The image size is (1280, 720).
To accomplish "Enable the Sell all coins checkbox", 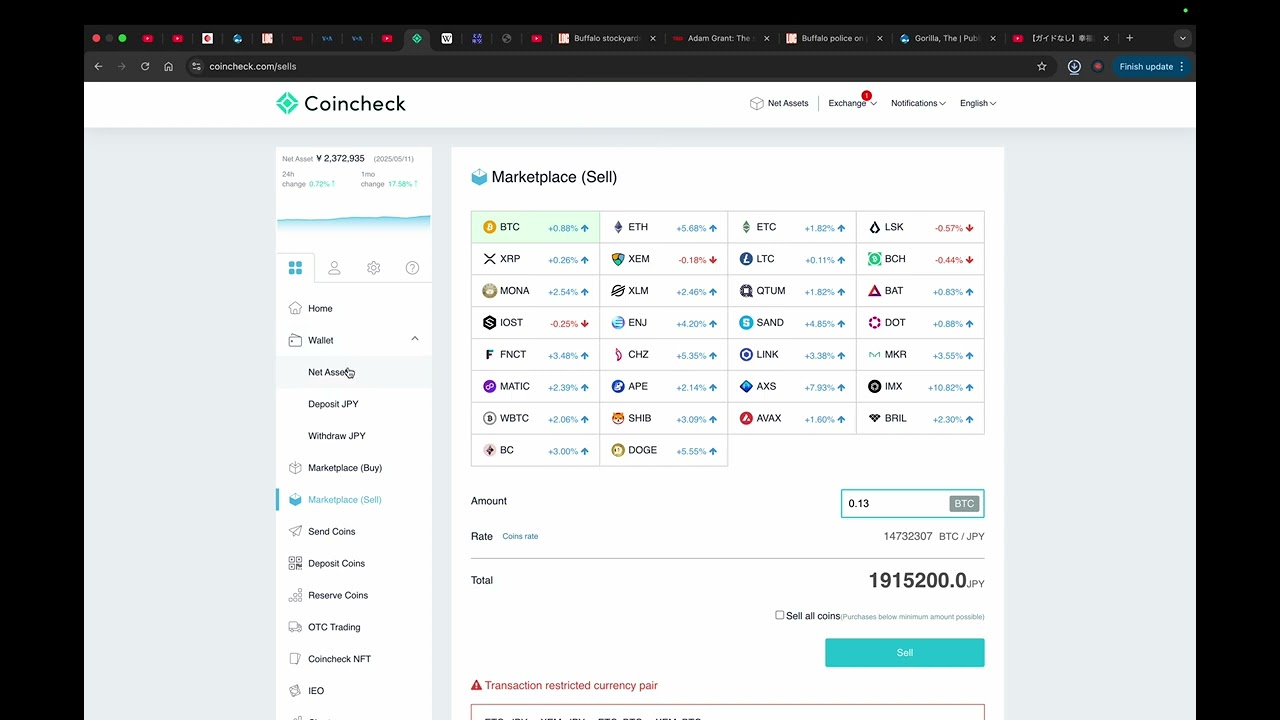I will [x=780, y=615].
